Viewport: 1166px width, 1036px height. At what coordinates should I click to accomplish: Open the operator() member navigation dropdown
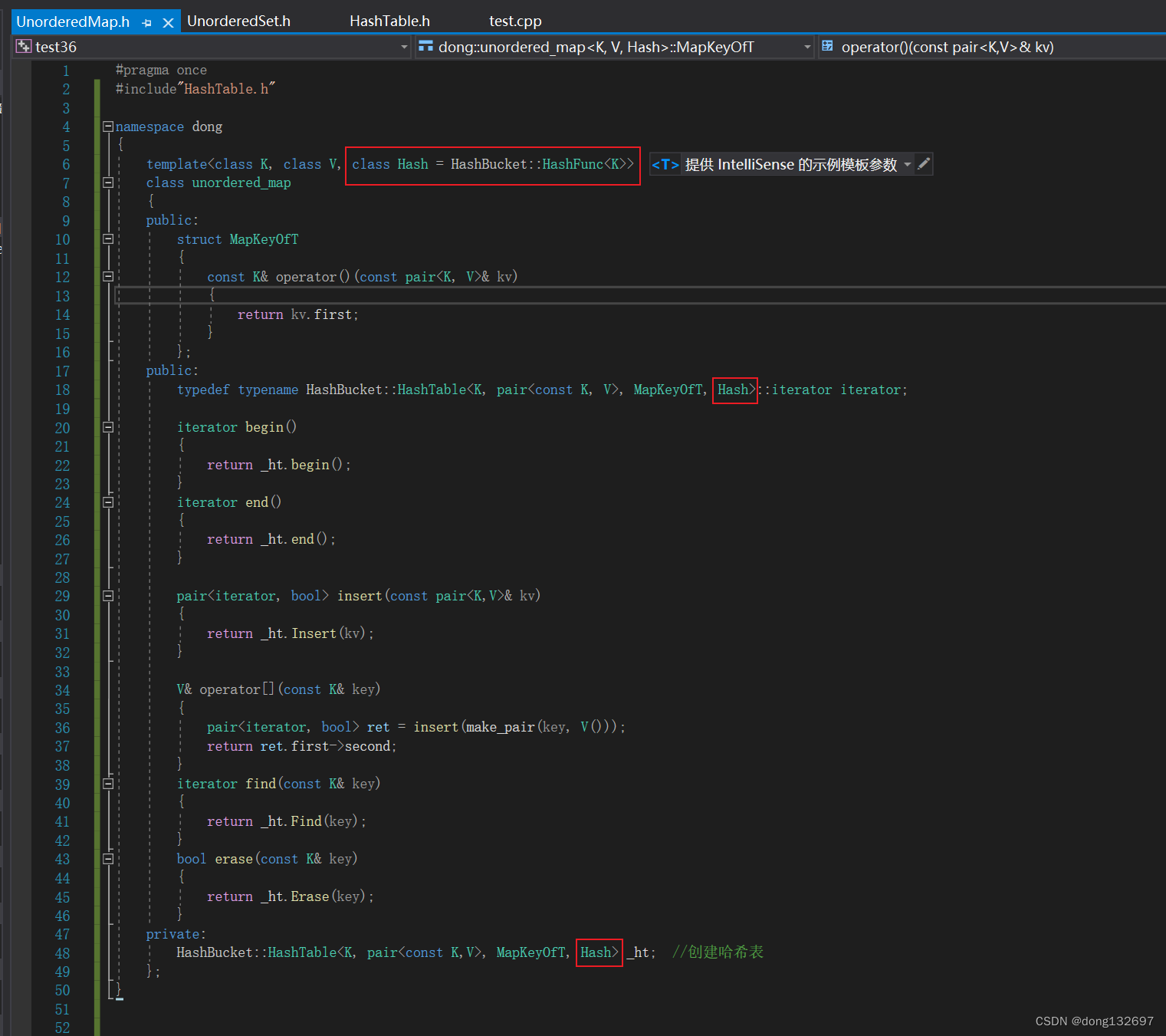(x=992, y=47)
